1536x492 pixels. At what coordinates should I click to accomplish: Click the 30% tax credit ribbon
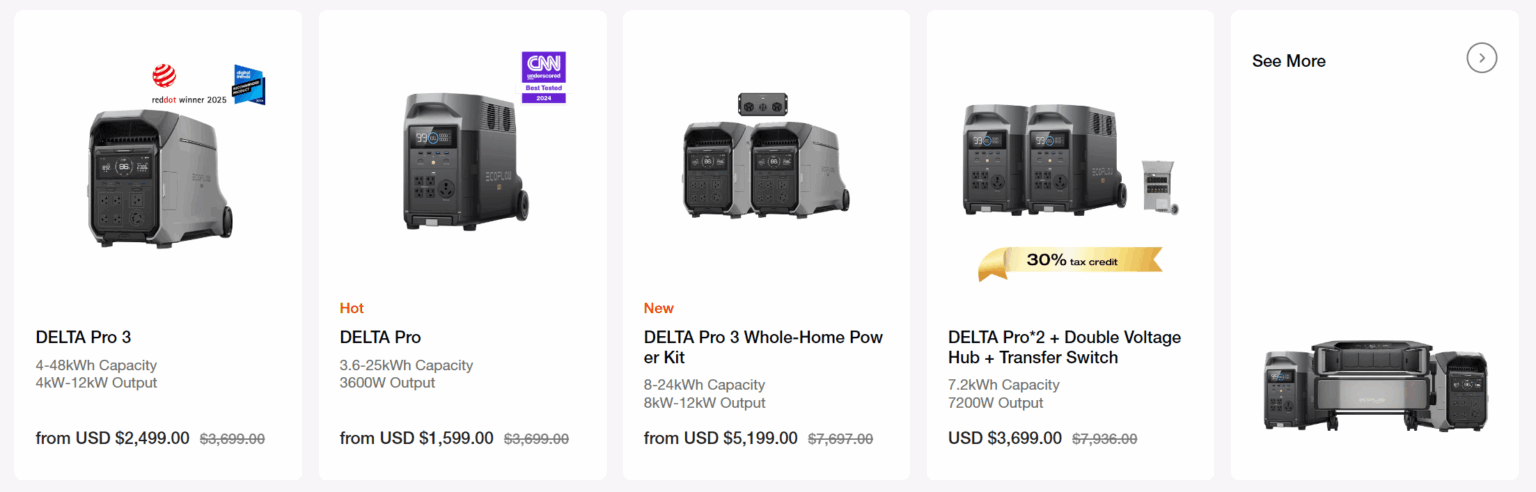(x=1070, y=261)
